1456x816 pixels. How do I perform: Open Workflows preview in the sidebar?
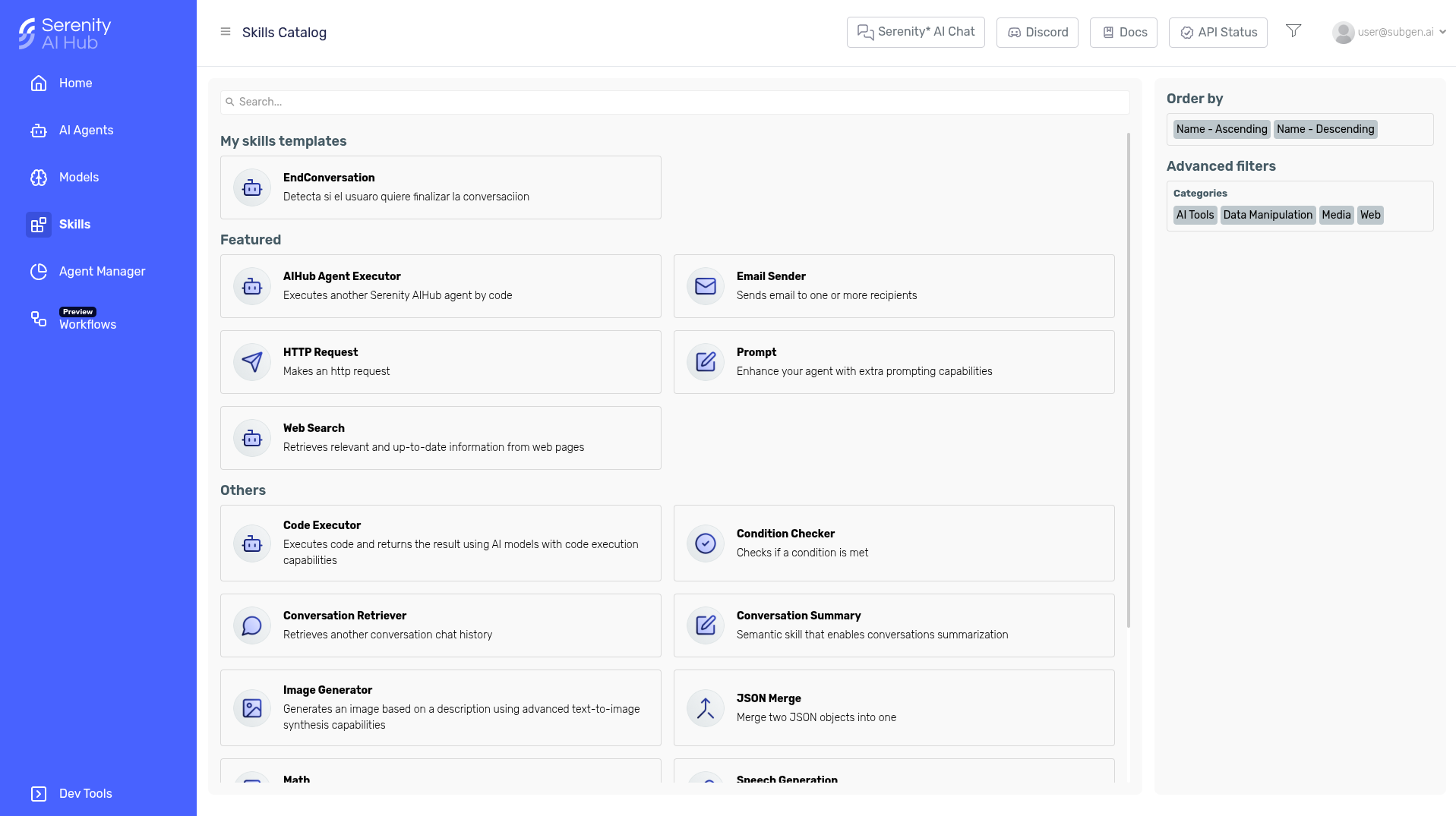pyautogui.click(x=87, y=324)
